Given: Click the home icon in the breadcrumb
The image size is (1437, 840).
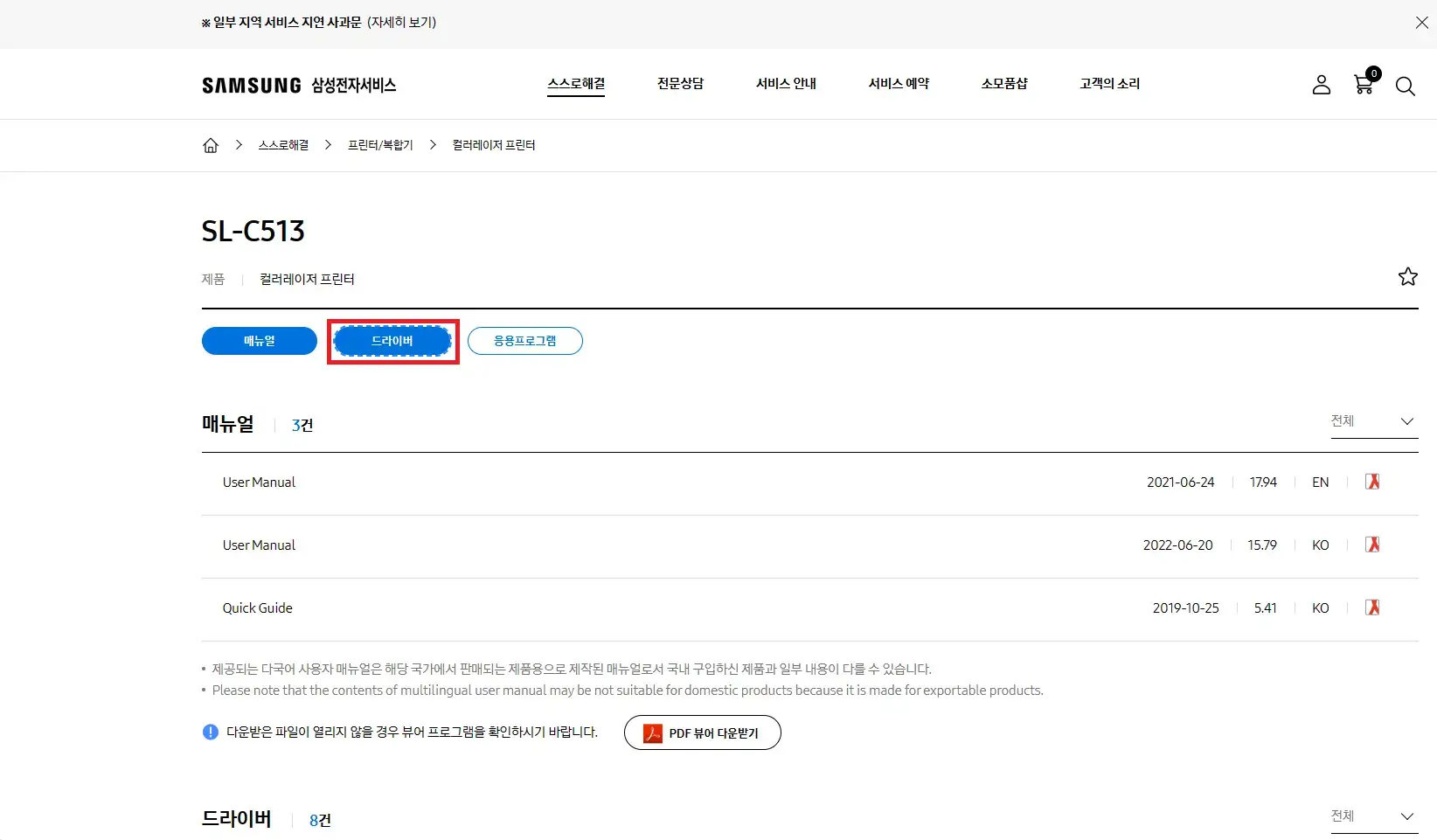Looking at the screenshot, I should [210, 145].
